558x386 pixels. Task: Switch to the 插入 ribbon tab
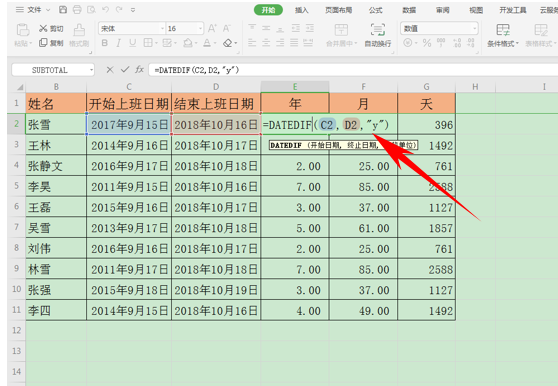[x=301, y=10]
